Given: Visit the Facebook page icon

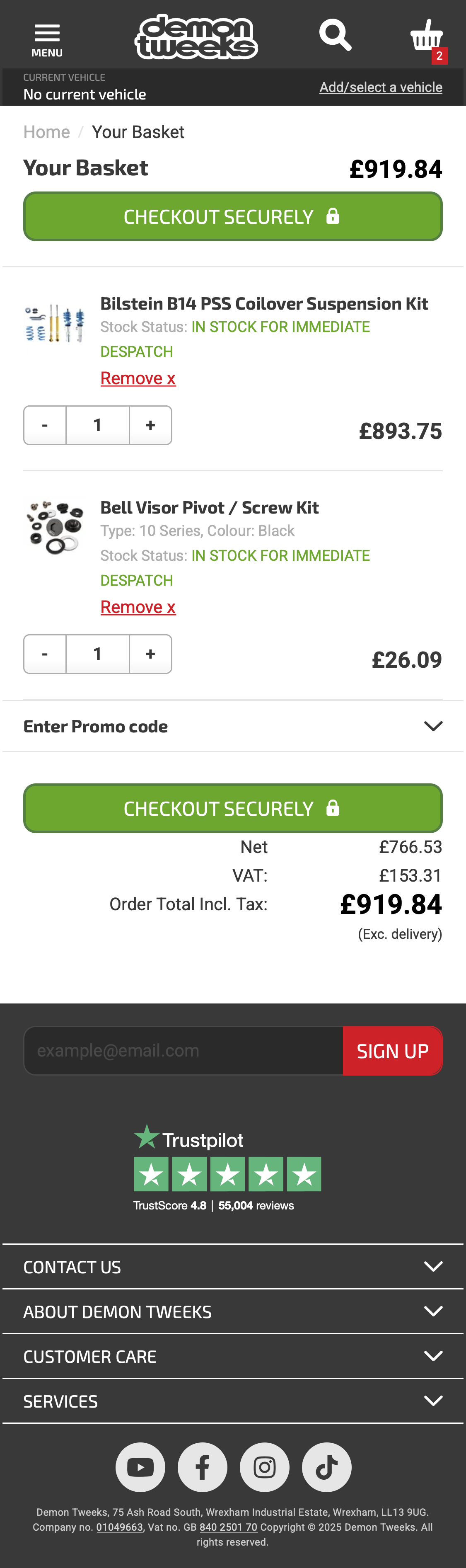Looking at the screenshot, I should coord(203,1467).
